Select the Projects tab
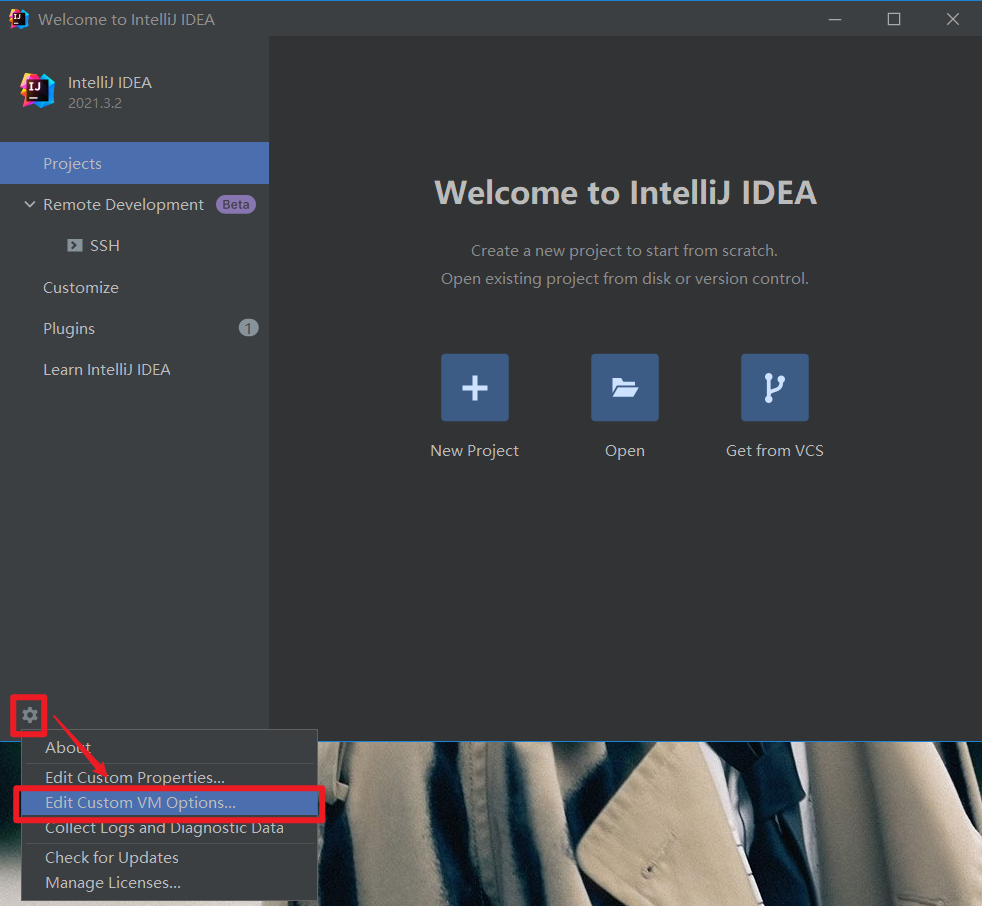The width and height of the screenshot is (982, 906). (135, 163)
